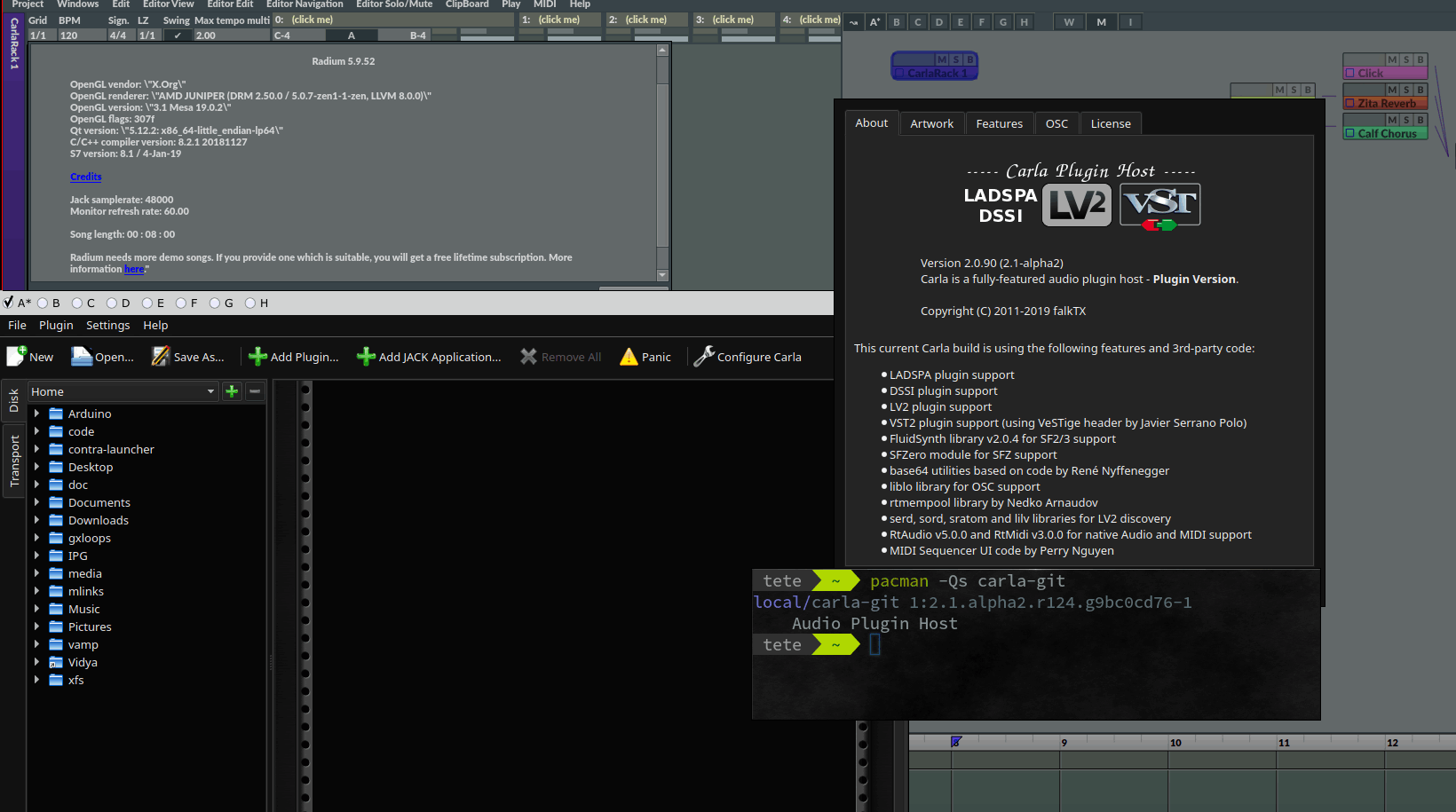The image size is (1456, 812).
Task: Select the A* radio option in the lower A–H row
Action: pyautogui.click(x=9, y=303)
